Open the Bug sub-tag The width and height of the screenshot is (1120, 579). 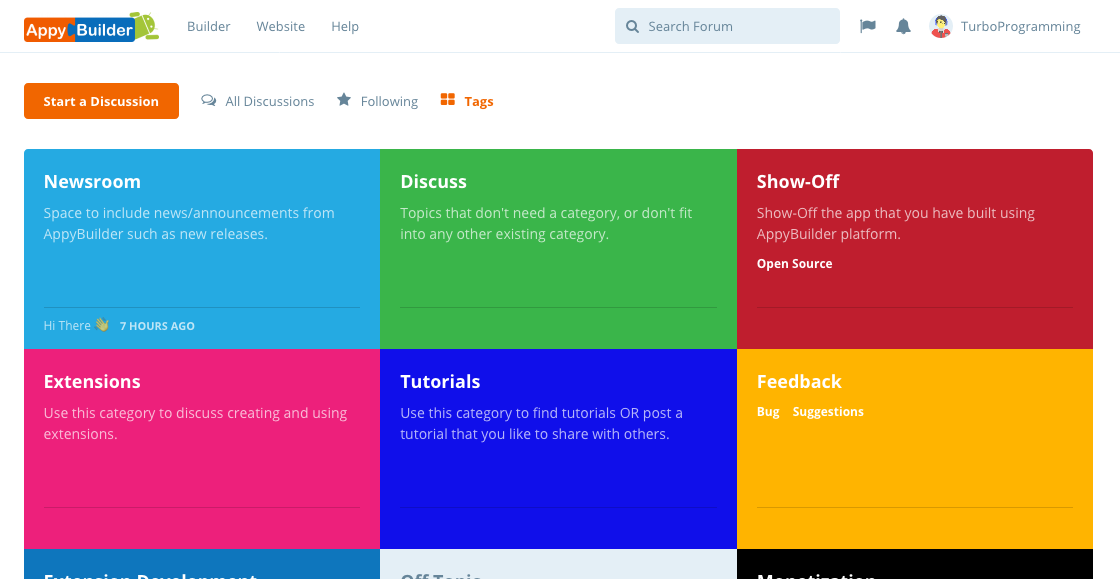coord(768,411)
